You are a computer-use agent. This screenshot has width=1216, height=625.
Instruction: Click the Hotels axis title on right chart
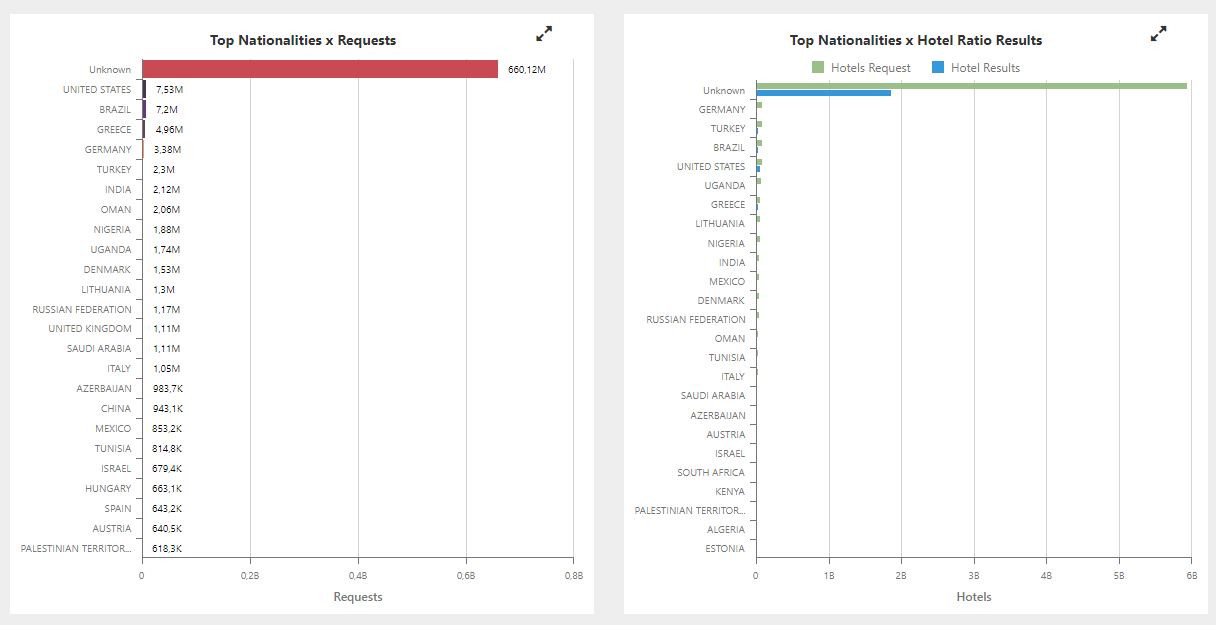(973, 596)
